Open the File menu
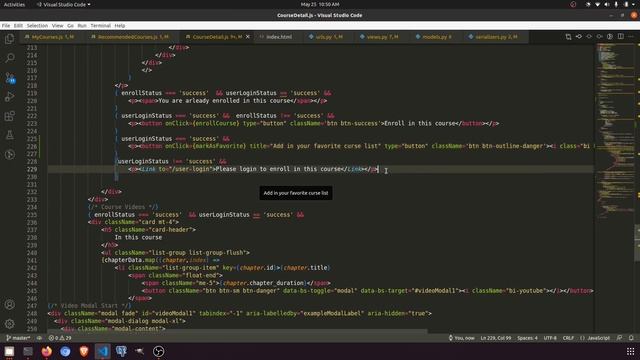The width and height of the screenshot is (640, 360). 6,25
